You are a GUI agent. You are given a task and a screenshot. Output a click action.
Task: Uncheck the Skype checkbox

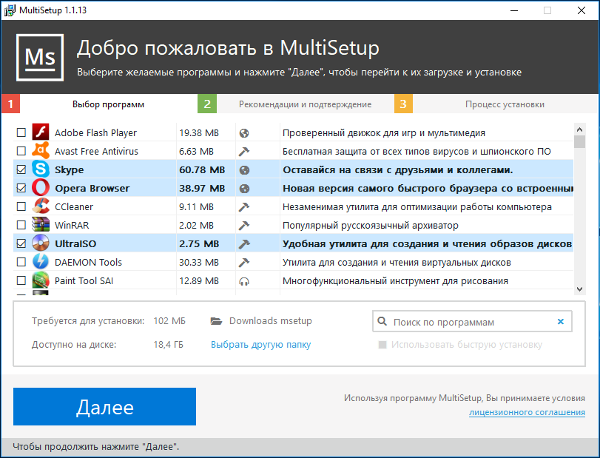tap(21, 170)
